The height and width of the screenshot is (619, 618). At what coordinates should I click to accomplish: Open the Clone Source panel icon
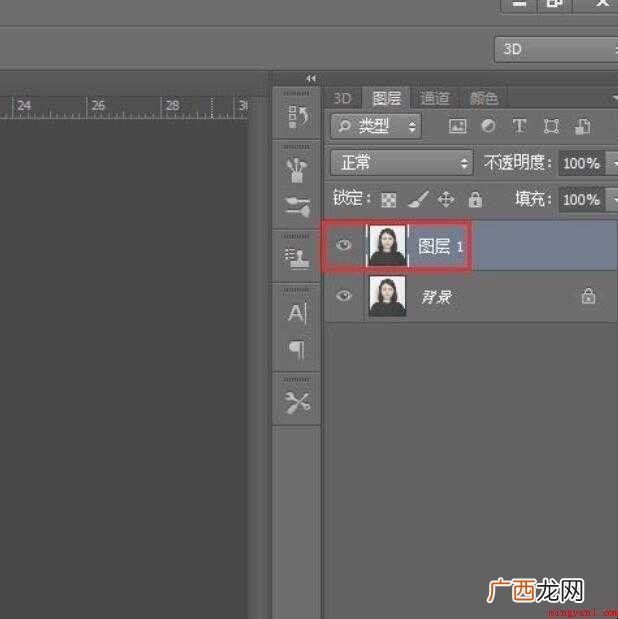pyautogui.click(x=297, y=259)
